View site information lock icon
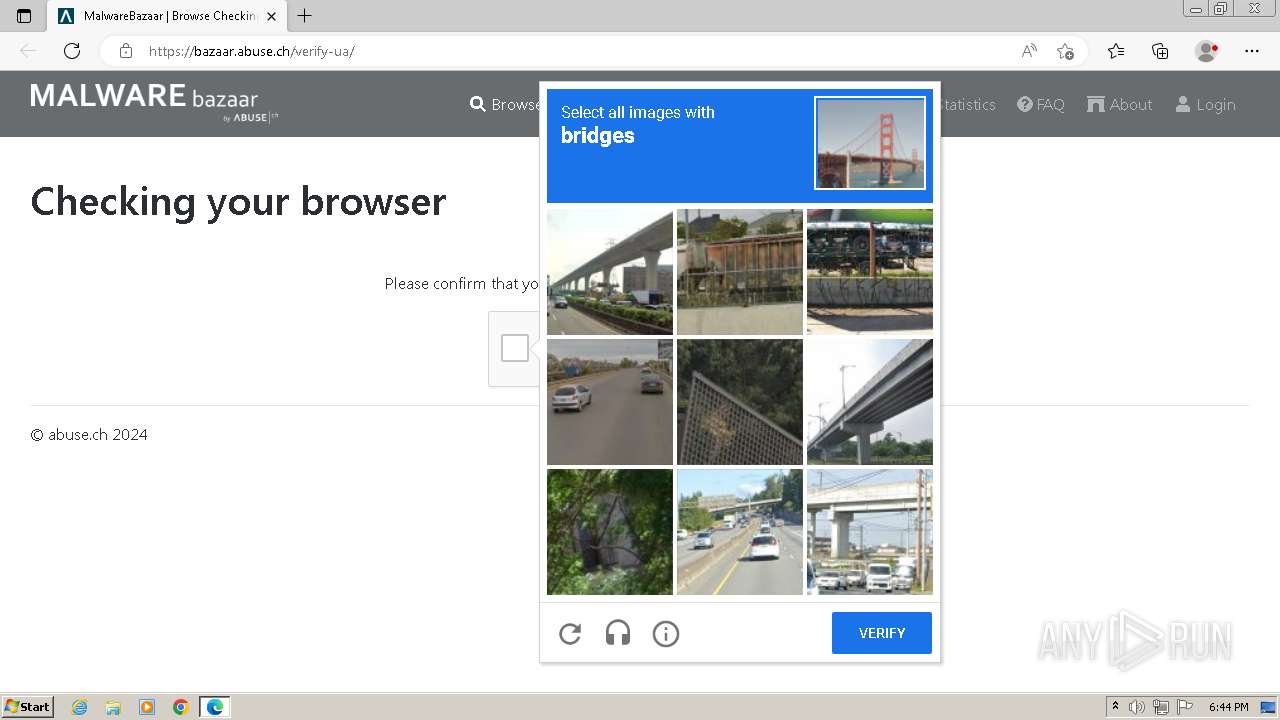1280x720 pixels. click(x=125, y=51)
